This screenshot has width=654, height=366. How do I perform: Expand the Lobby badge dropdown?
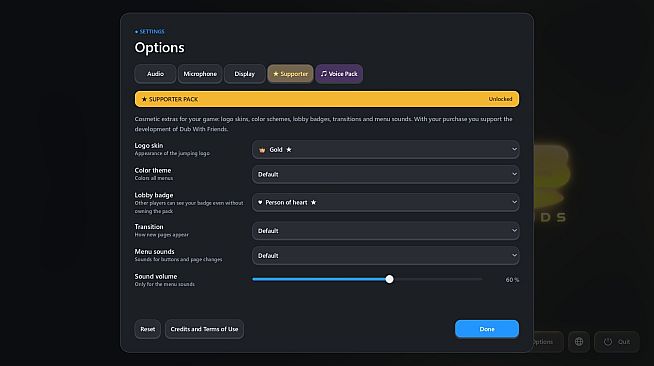point(385,202)
